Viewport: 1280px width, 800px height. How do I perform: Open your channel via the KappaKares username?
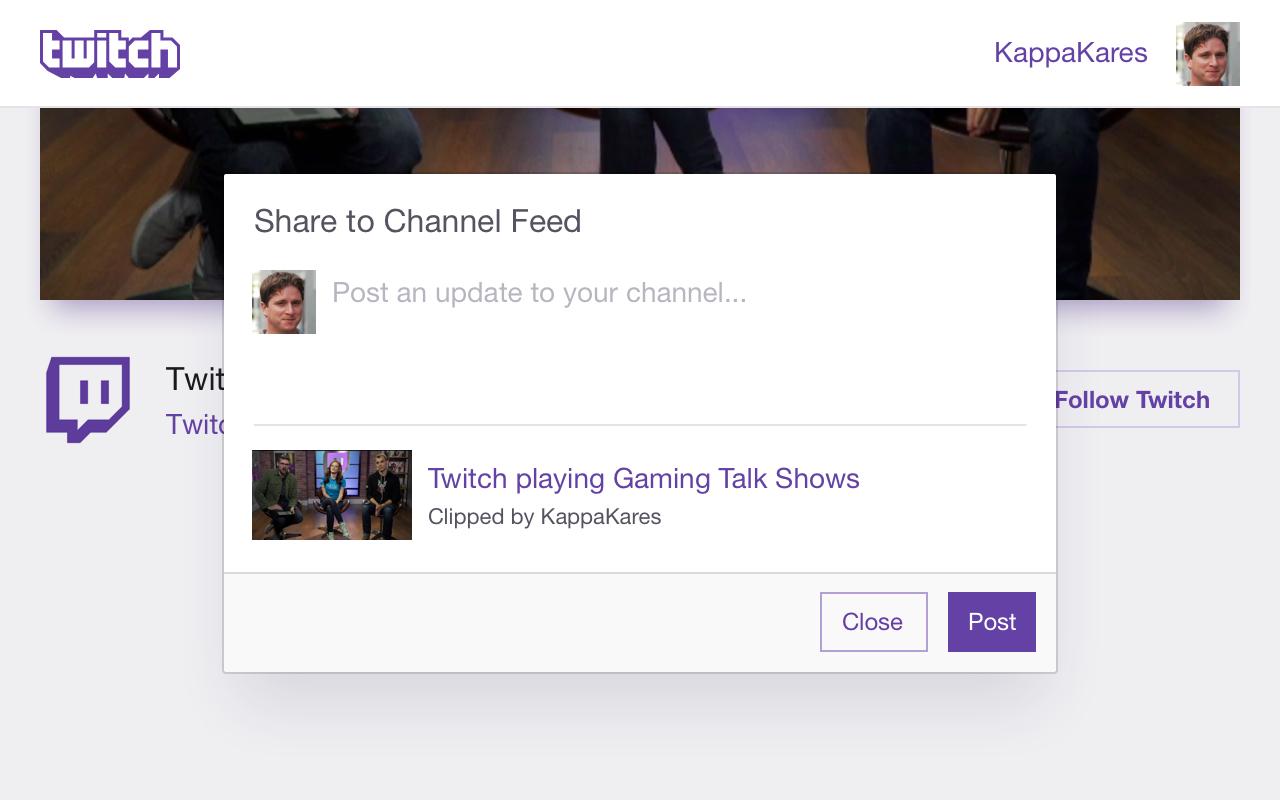click(1070, 53)
